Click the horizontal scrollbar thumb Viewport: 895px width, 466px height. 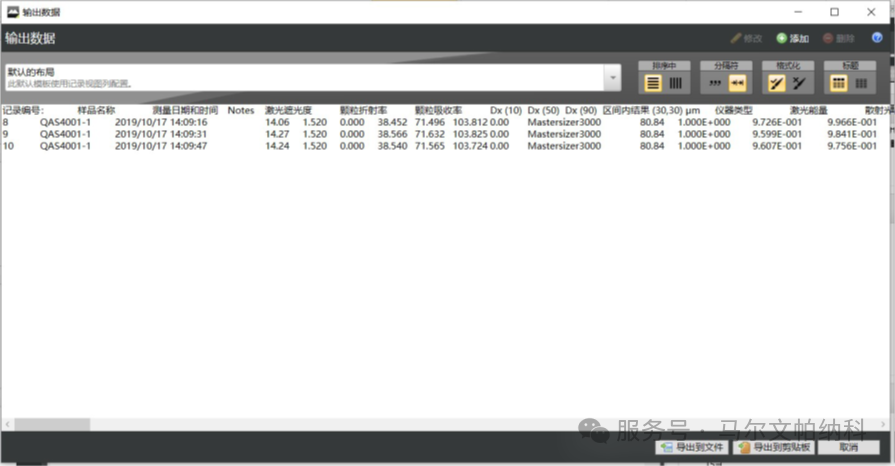point(52,424)
